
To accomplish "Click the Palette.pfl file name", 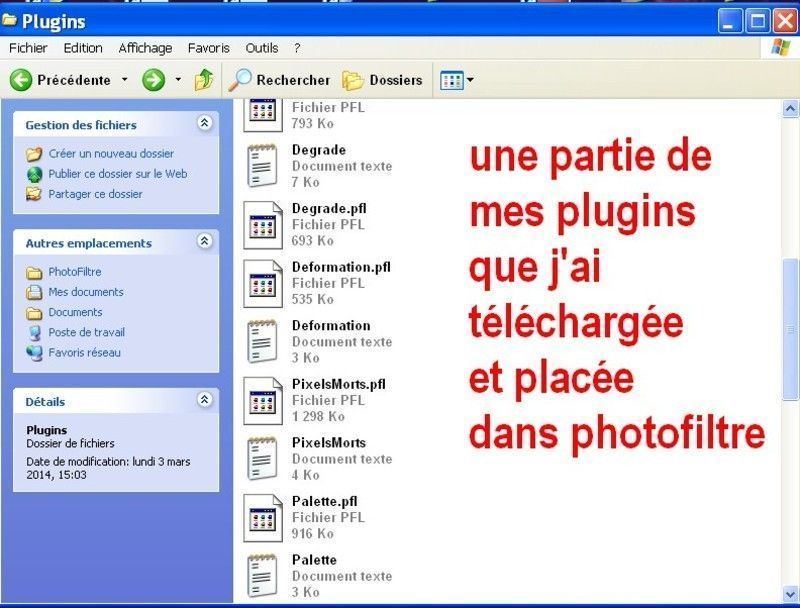I will coord(324,501).
